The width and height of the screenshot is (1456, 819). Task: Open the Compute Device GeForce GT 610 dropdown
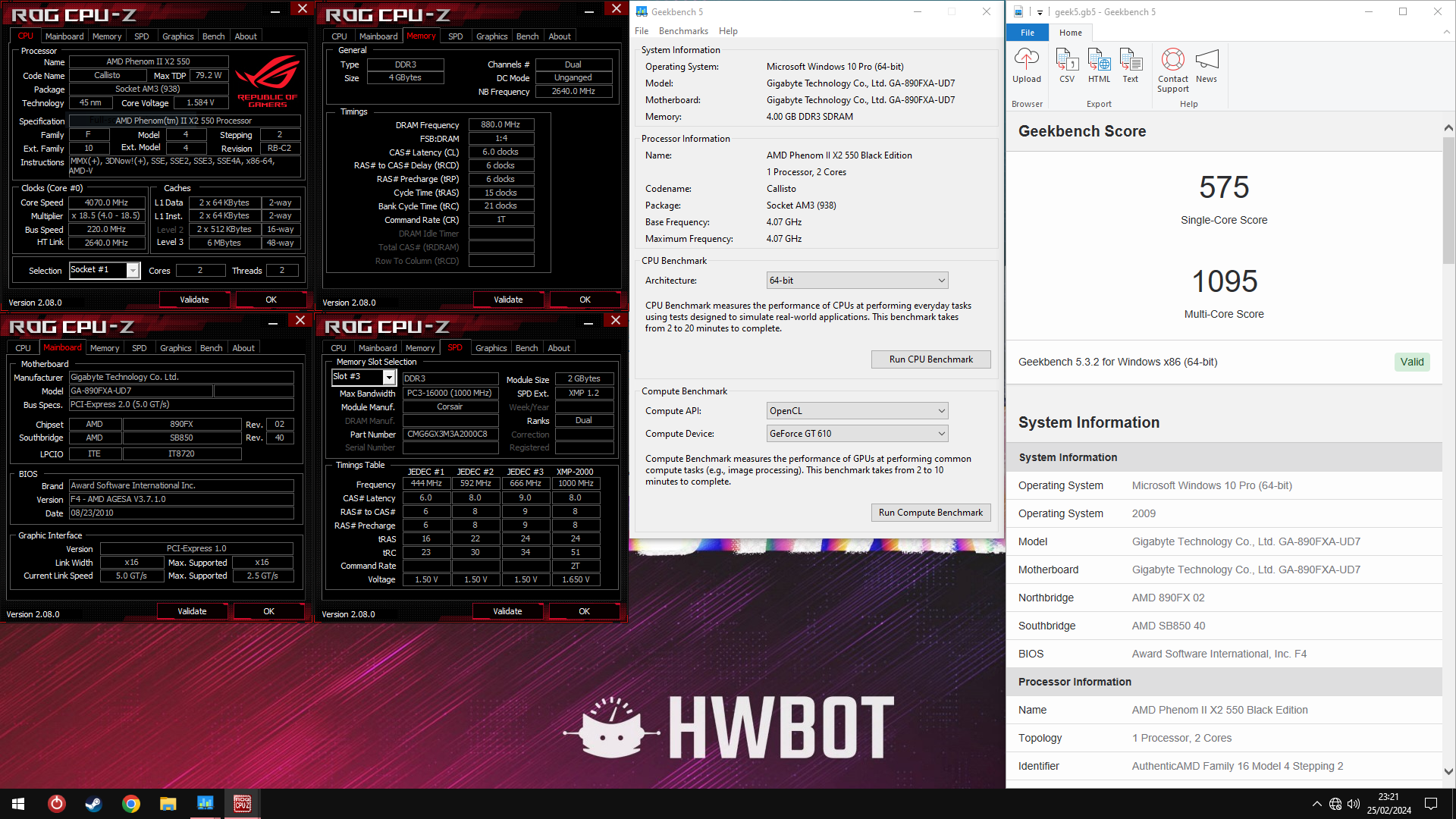(857, 434)
